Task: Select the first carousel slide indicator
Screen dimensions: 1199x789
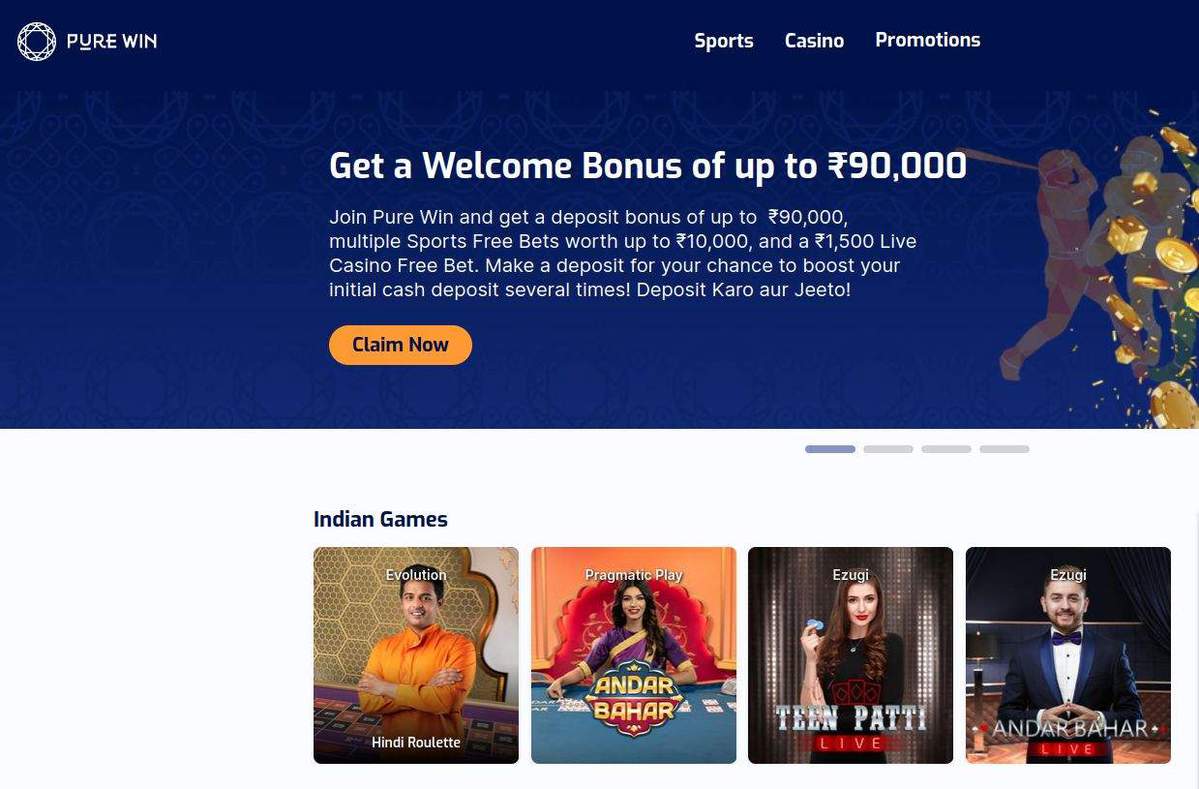Action: [830, 449]
